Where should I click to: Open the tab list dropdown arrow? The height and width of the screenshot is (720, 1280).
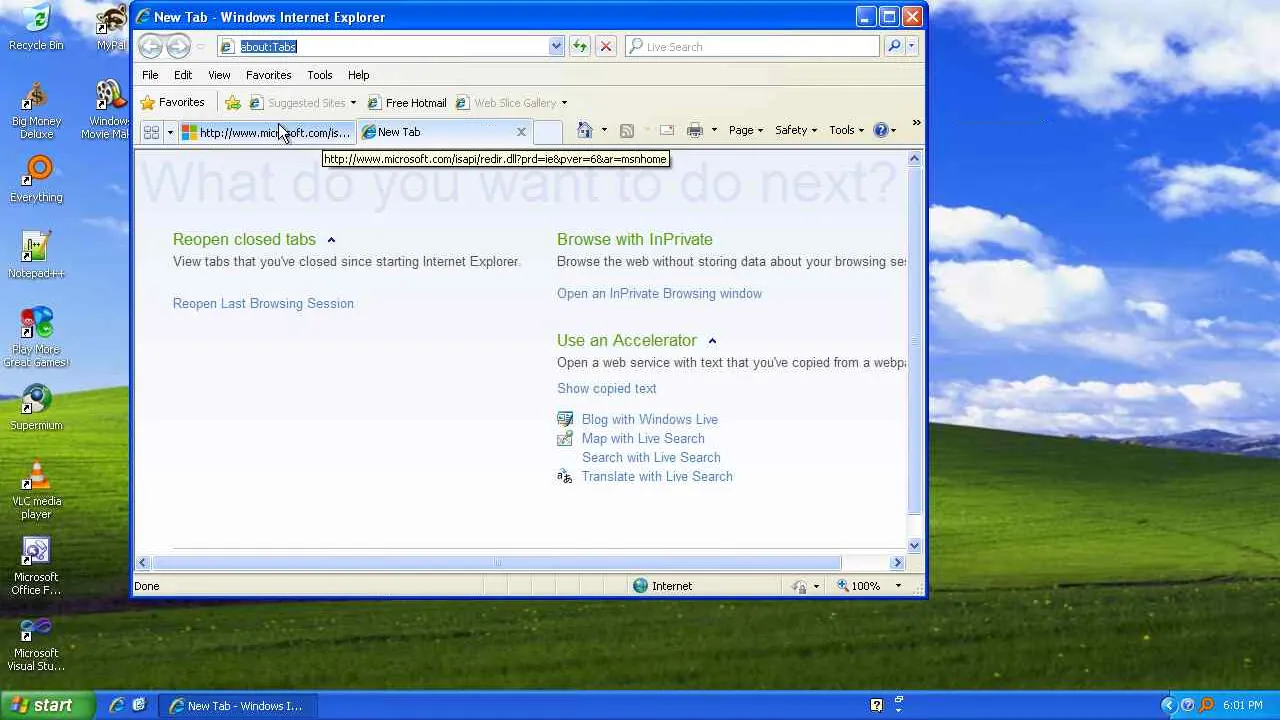[x=170, y=132]
